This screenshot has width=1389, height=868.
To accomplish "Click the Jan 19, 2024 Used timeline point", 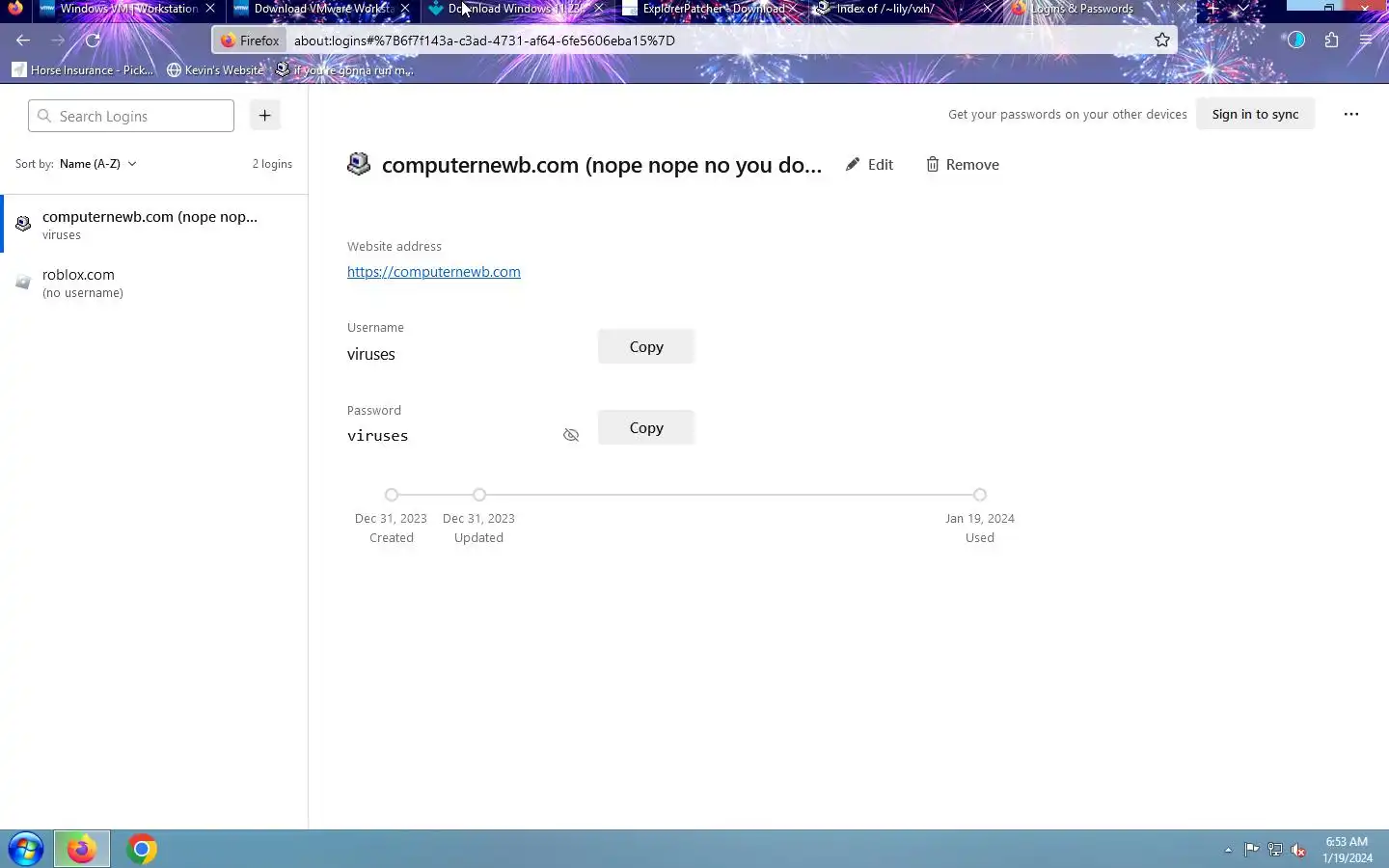I will [980, 495].
